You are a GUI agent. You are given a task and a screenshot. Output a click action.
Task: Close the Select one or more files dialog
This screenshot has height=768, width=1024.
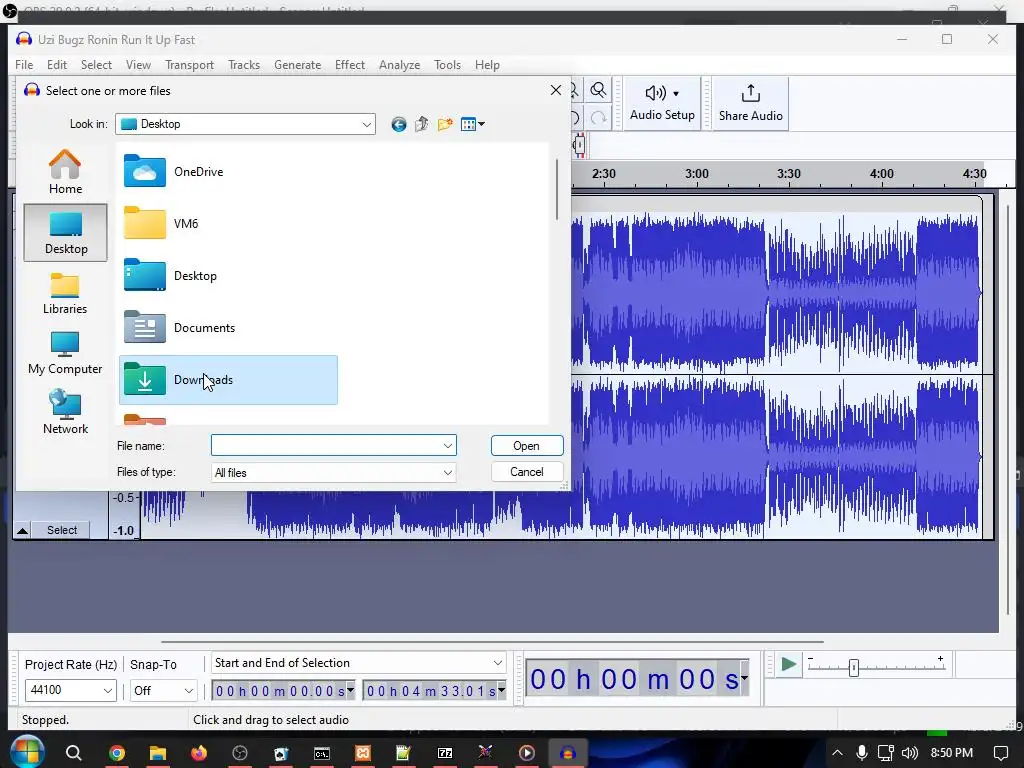[x=556, y=90]
